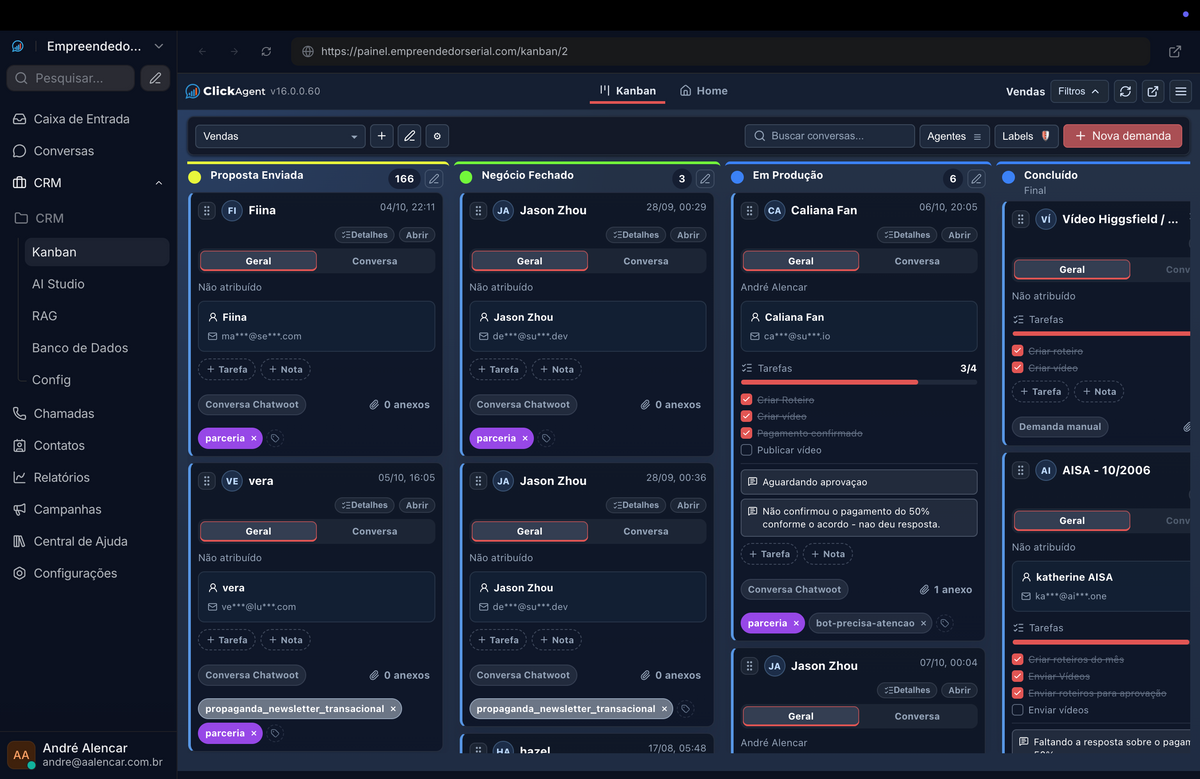Reload the page with the browser refresh icon
Image resolution: width=1200 pixels, height=779 pixels.
click(266, 51)
